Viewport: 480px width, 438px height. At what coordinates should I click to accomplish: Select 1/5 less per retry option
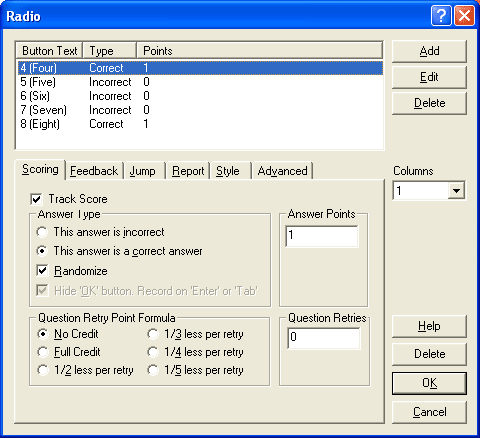(153, 370)
